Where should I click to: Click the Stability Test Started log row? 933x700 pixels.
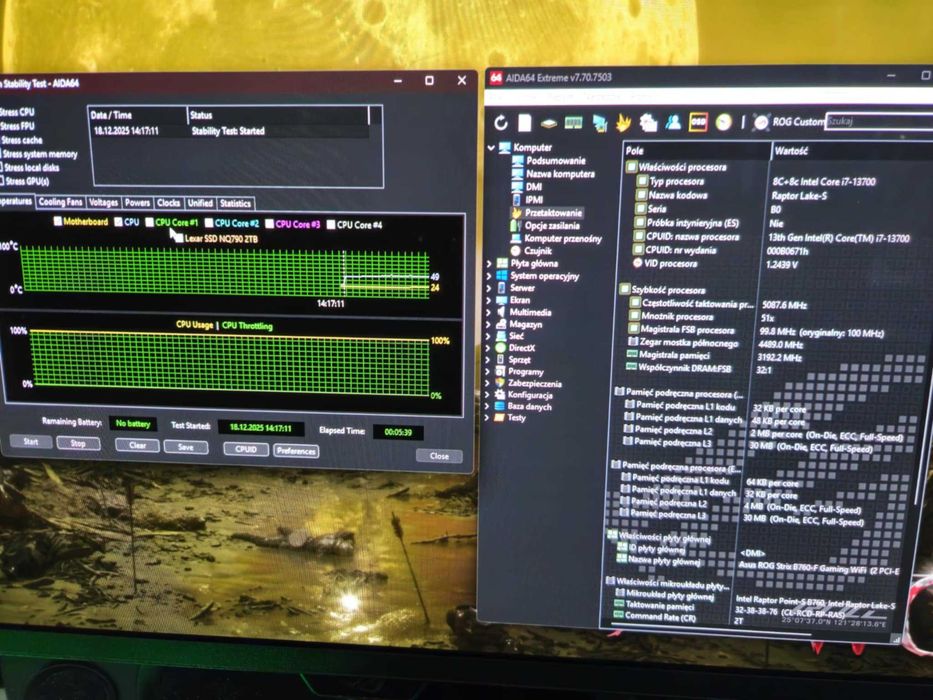[231, 131]
